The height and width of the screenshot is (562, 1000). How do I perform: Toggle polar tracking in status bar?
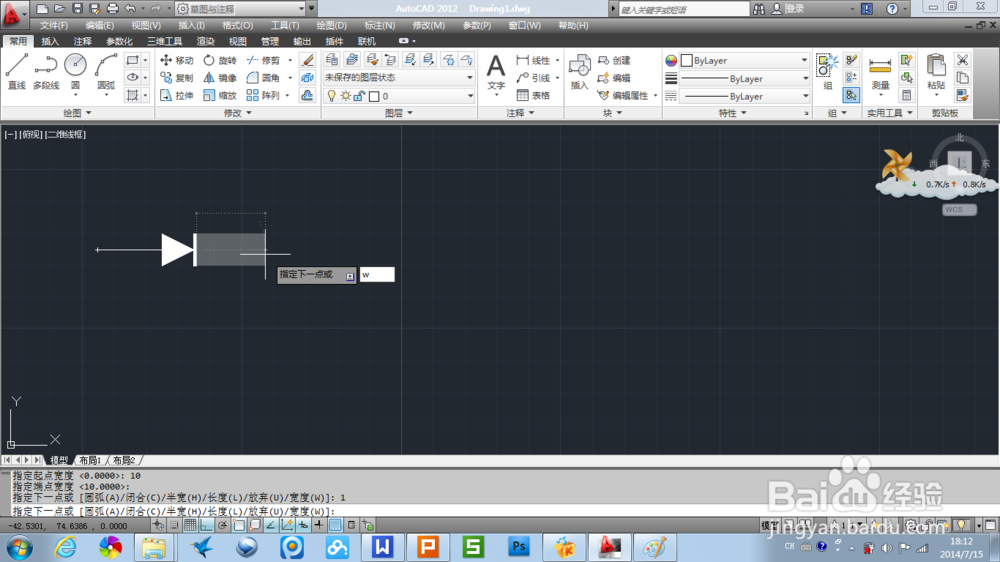click(222, 525)
